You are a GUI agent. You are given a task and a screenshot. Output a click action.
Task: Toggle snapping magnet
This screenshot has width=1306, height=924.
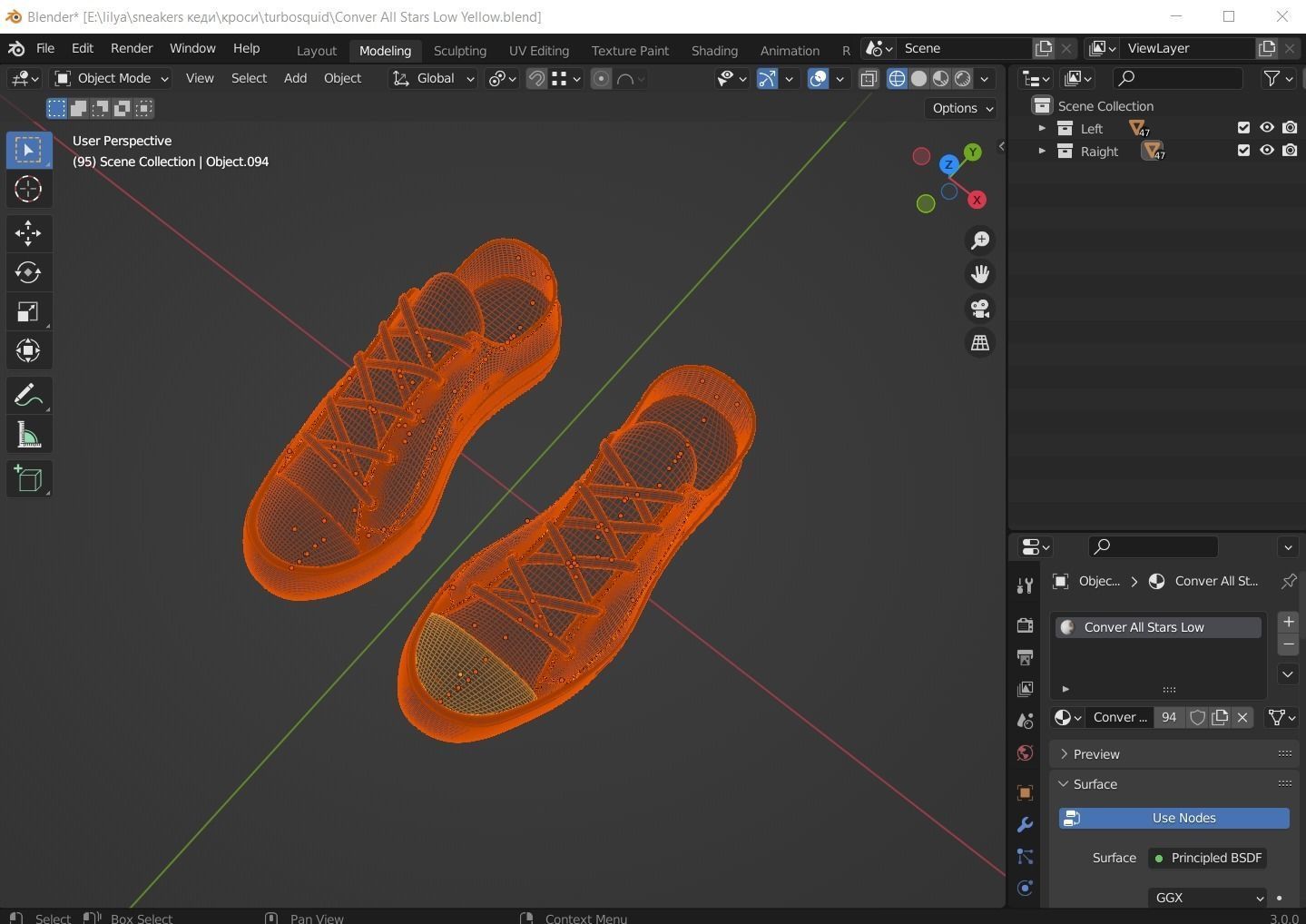[x=536, y=79]
